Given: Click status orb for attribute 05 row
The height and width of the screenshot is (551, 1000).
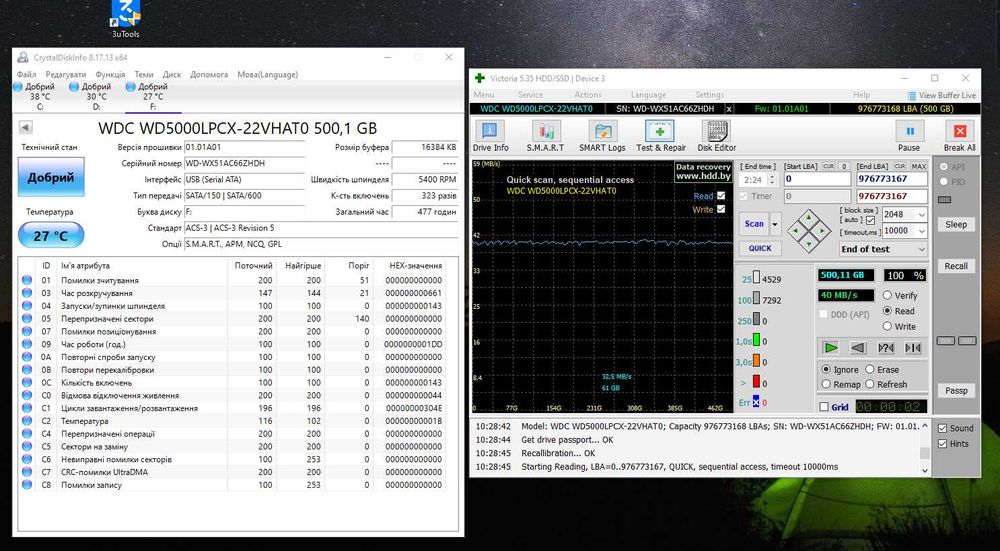Looking at the screenshot, I should 27,318.
